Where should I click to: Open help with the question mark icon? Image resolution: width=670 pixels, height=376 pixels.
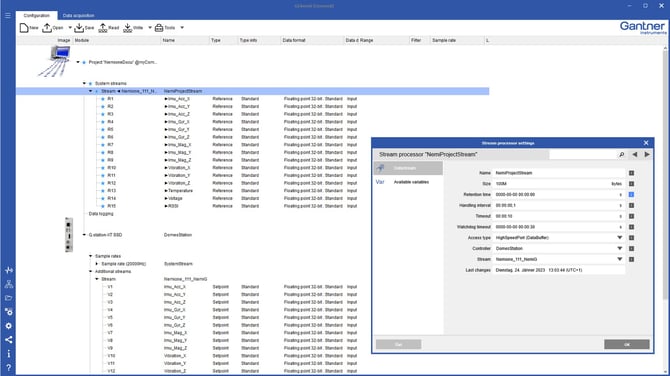(9, 367)
